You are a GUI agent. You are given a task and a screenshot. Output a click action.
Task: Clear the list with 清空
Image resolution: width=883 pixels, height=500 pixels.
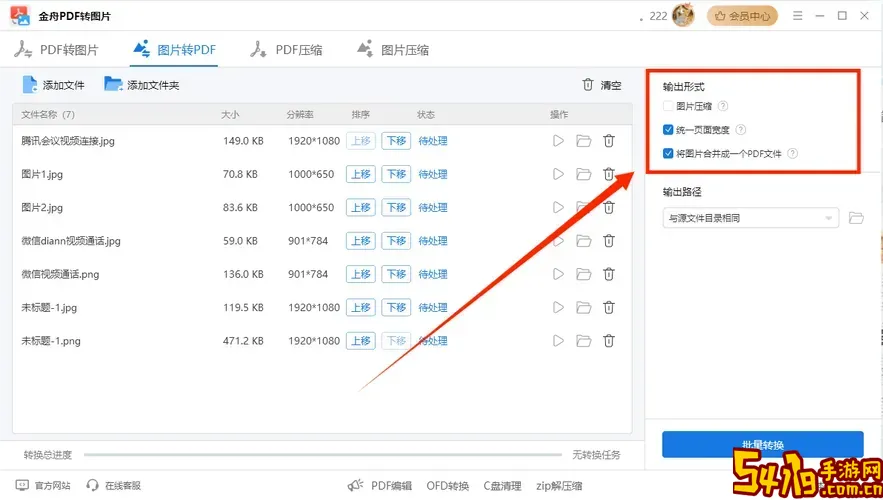click(601, 85)
